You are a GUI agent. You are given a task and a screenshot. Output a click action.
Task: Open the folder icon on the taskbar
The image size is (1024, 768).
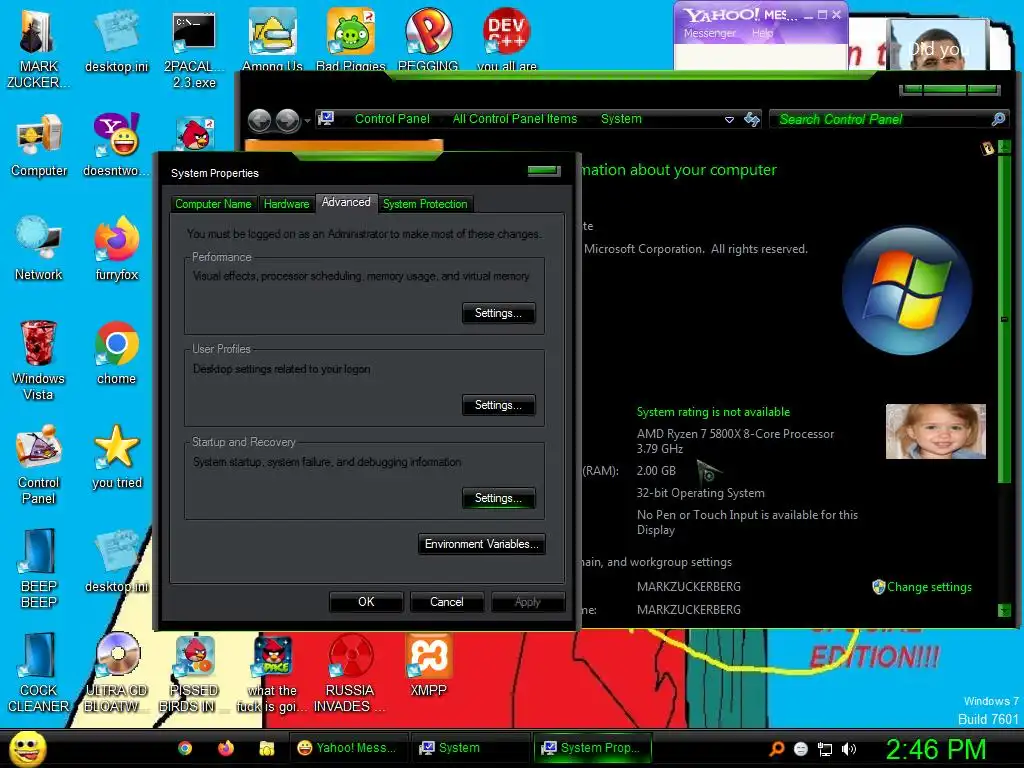266,748
